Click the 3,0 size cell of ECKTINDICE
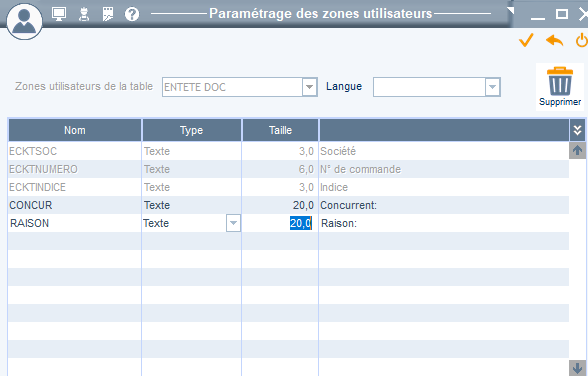 pos(280,187)
